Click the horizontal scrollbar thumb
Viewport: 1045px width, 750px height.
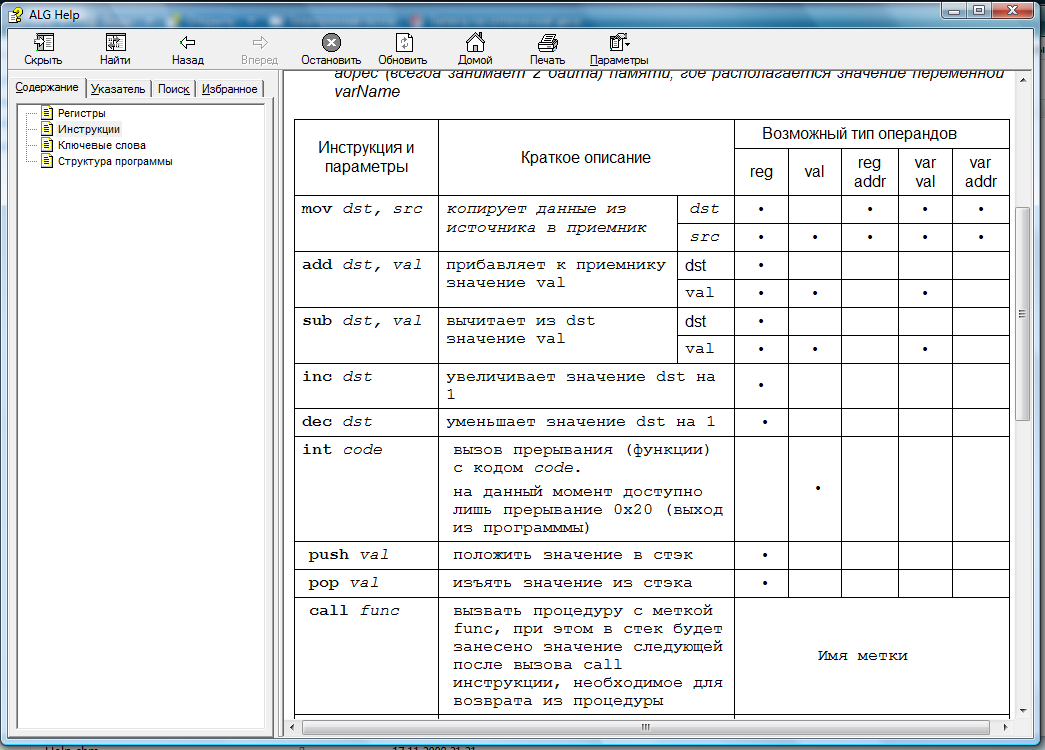click(645, 727)
